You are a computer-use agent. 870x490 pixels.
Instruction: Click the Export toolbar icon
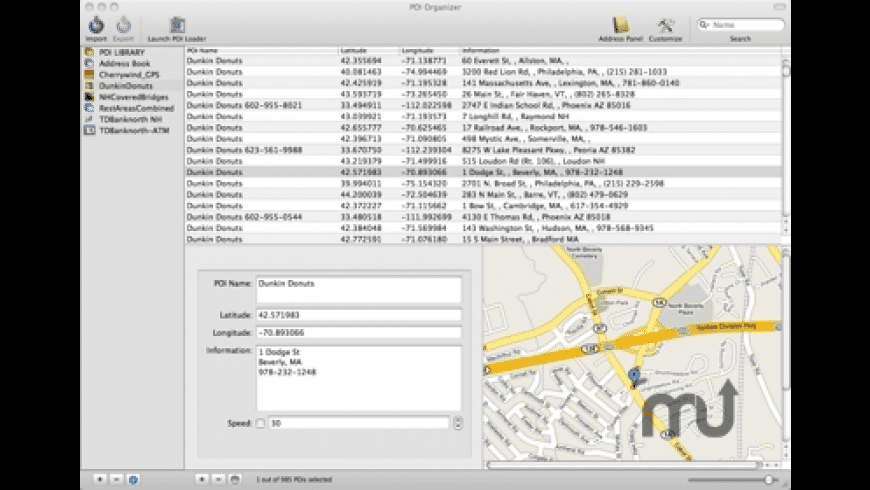coord(123,26)
